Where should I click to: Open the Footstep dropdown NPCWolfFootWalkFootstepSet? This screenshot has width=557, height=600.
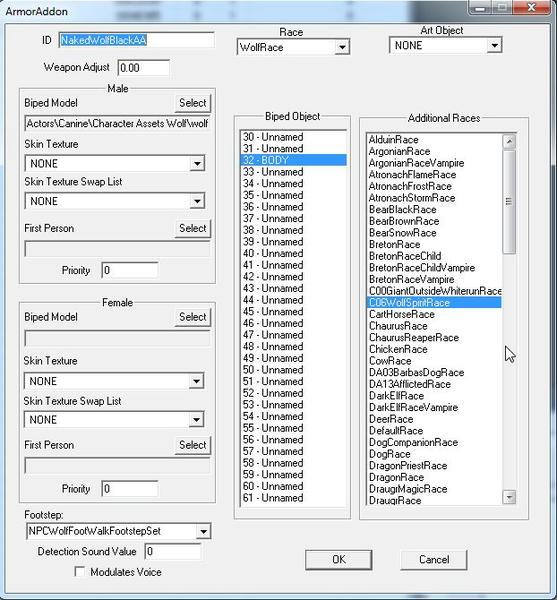[x=119, y=531]
